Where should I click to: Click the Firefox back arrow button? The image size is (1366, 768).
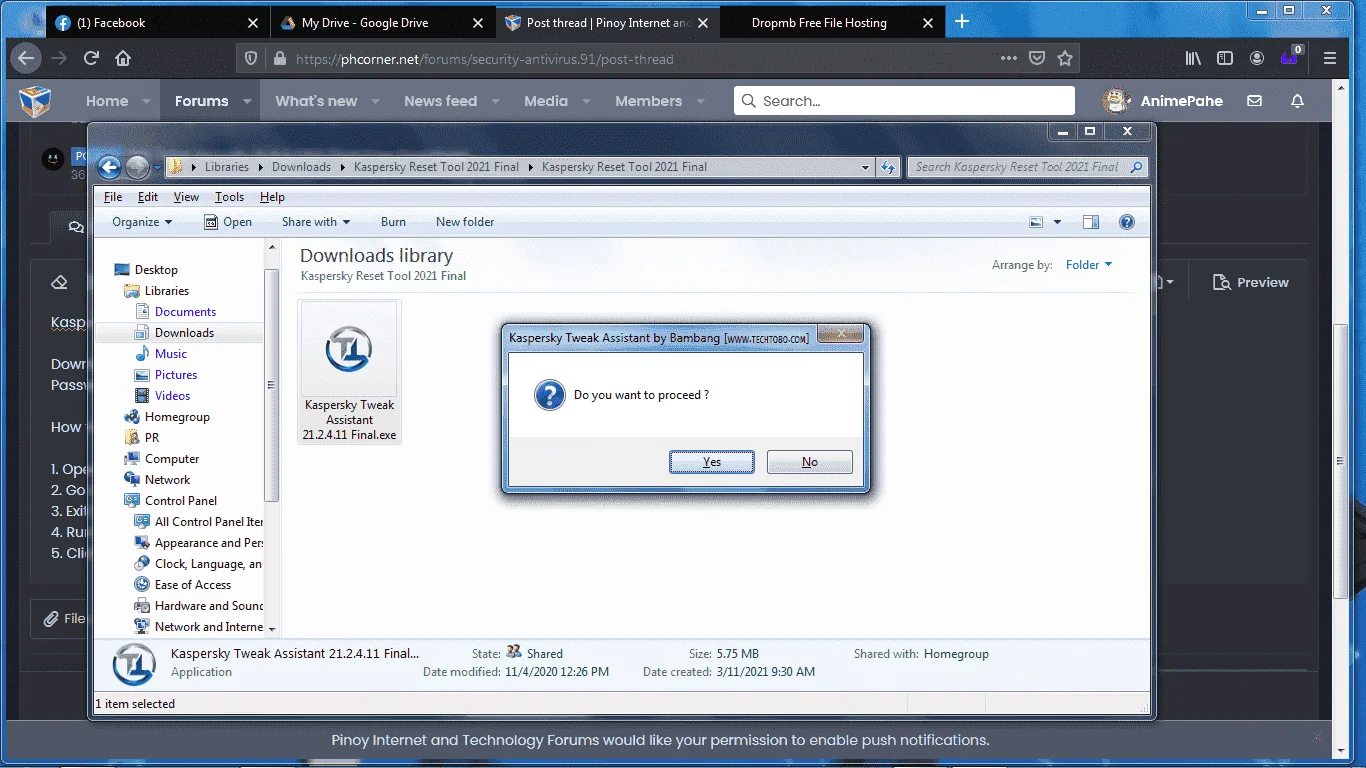tap(27, 58)
